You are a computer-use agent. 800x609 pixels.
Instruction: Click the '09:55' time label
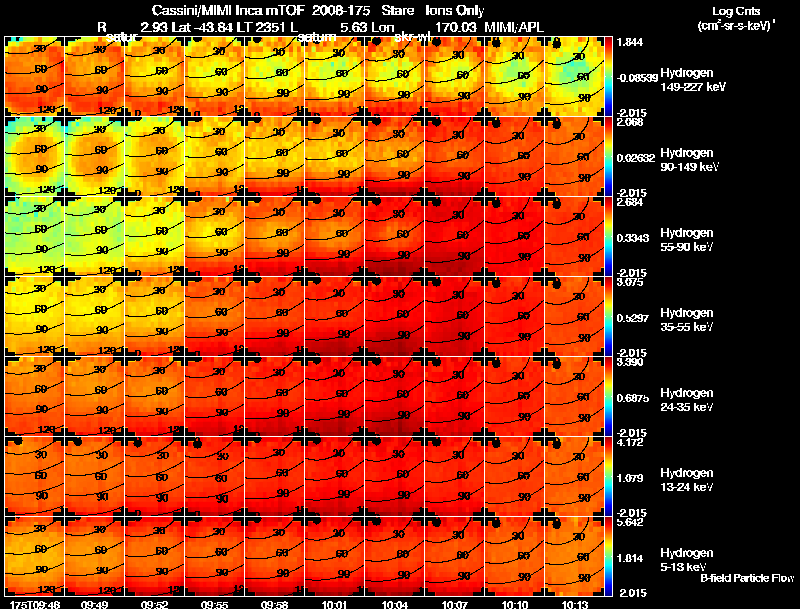[214, 604]
